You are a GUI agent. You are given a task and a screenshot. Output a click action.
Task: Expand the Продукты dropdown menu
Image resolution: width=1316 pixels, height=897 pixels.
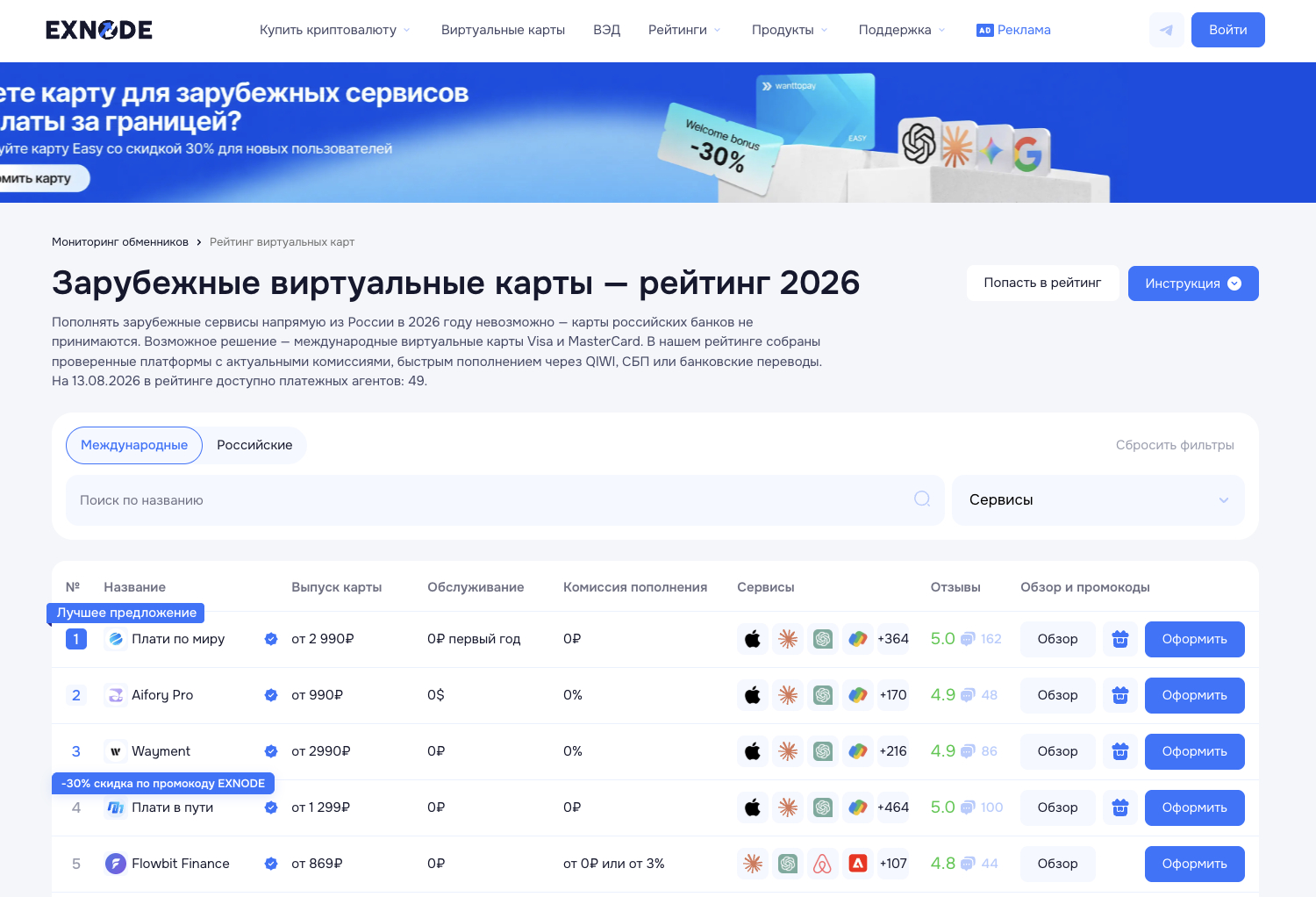[790, 30]
